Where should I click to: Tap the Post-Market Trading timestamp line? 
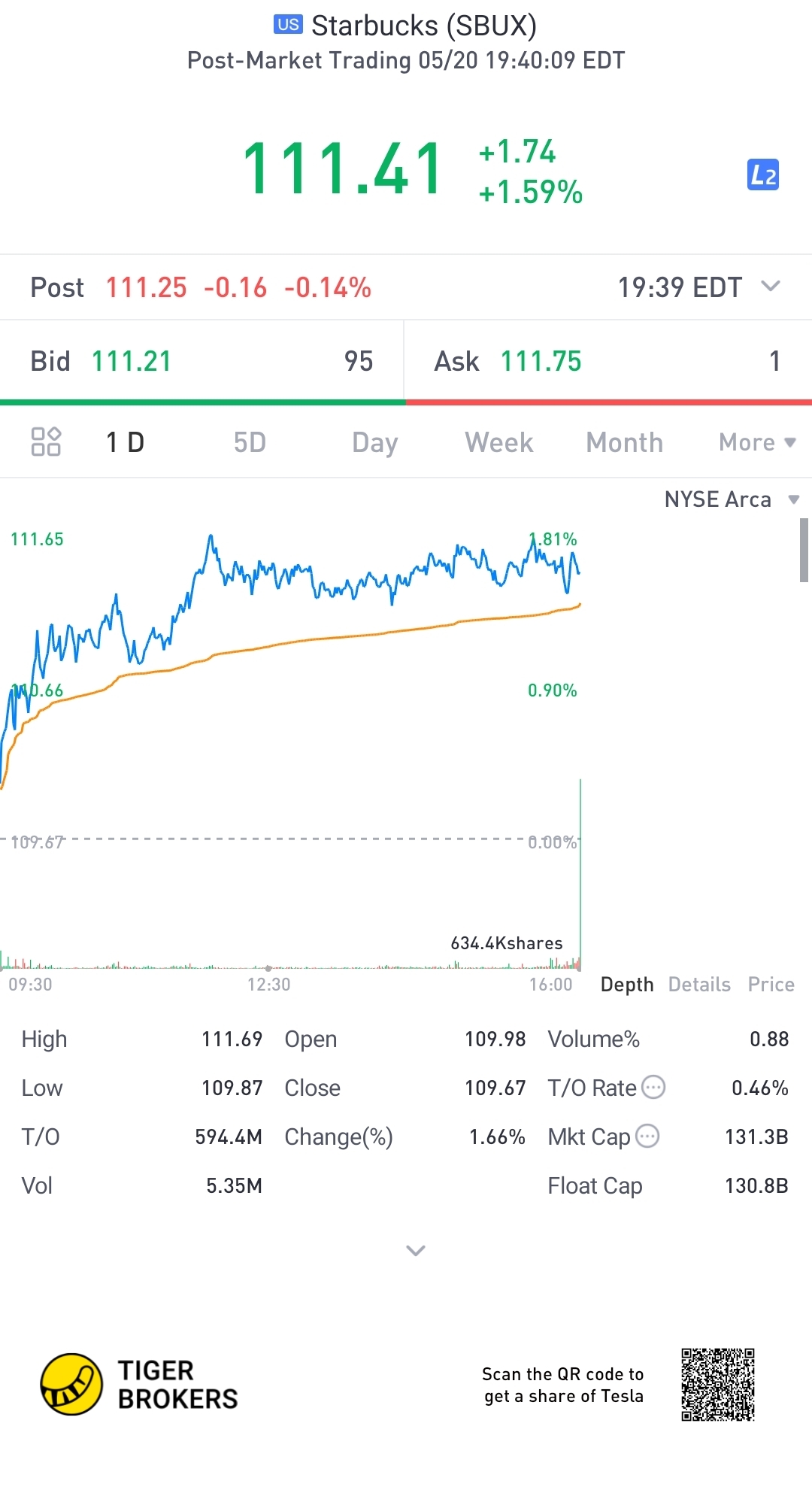[x=406, y=60]
